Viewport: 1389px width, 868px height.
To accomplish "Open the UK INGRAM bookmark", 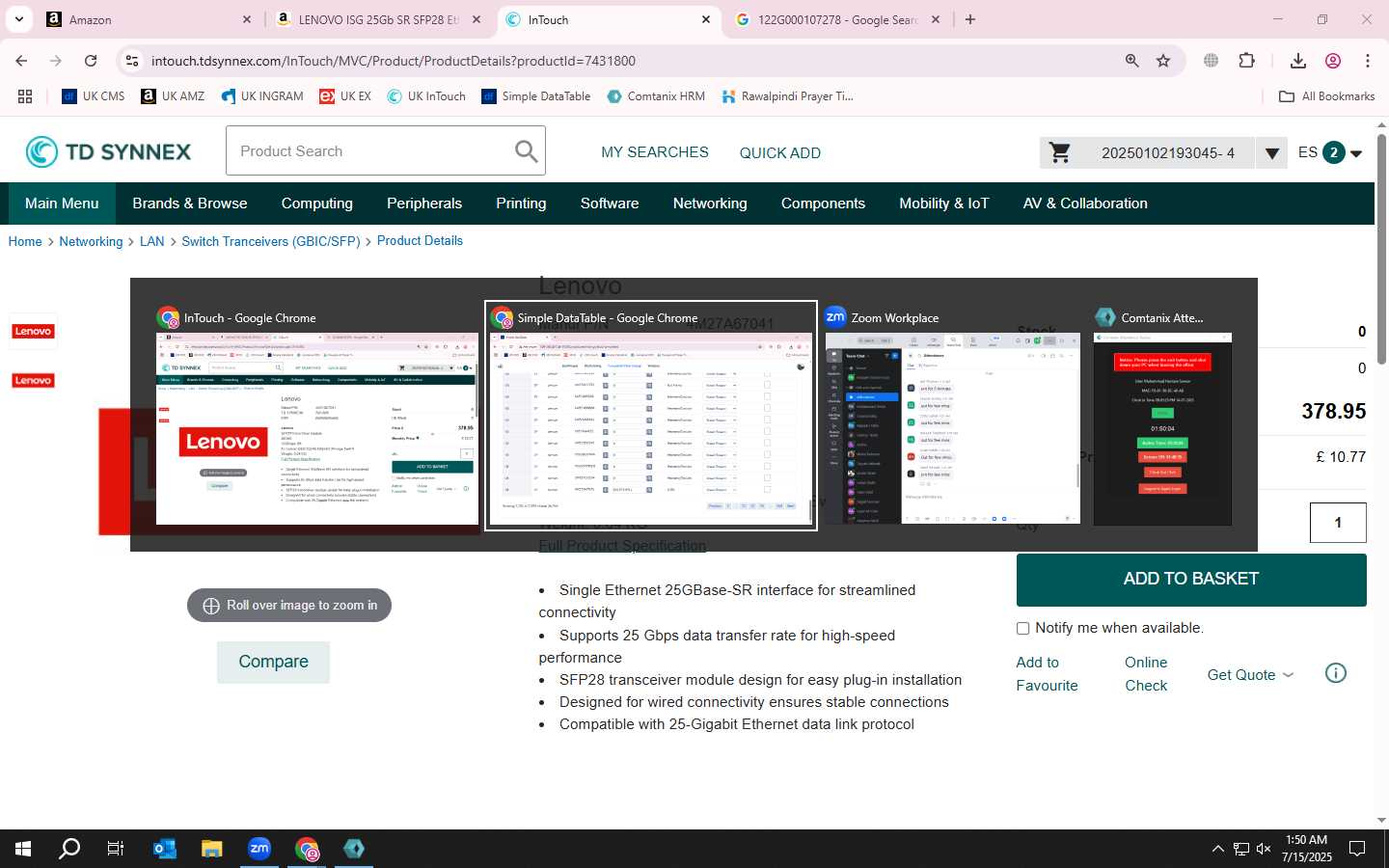I will click(x=262, y=96).
